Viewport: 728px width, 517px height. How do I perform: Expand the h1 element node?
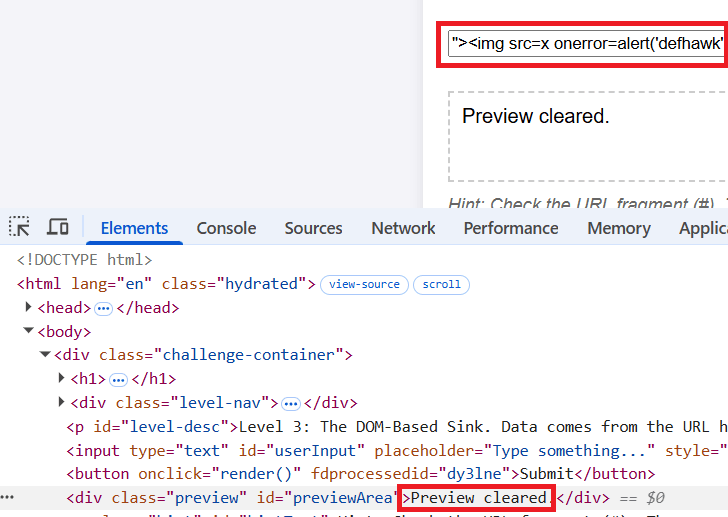coord(61,379)
